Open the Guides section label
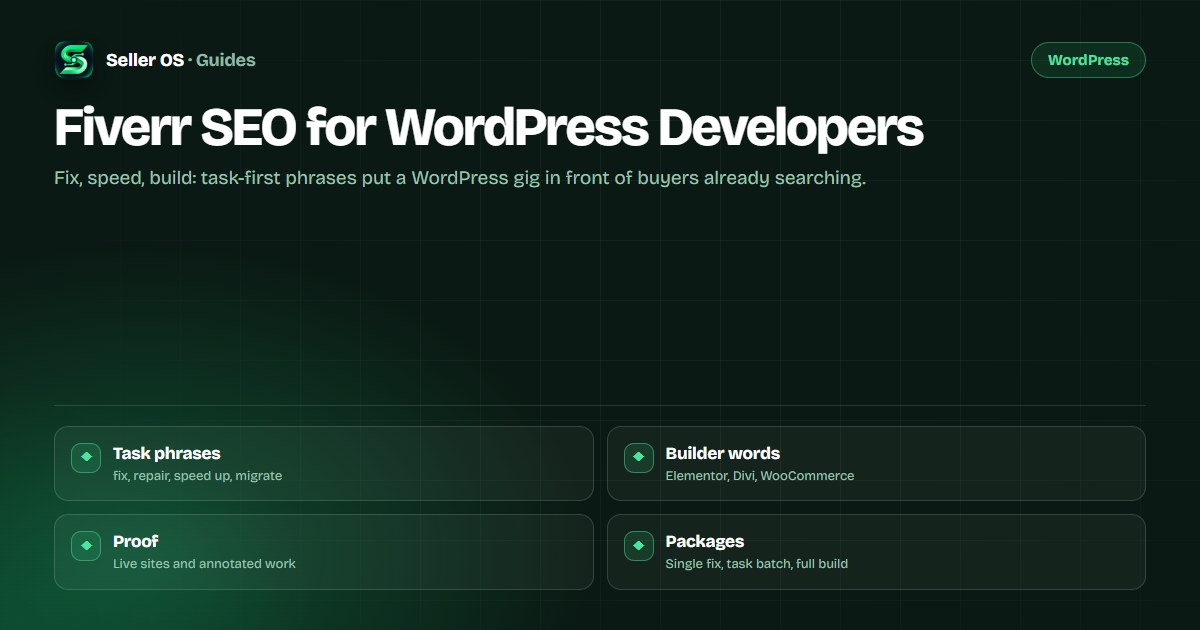The image size is (1200, 630). click(x=226, y=60)
